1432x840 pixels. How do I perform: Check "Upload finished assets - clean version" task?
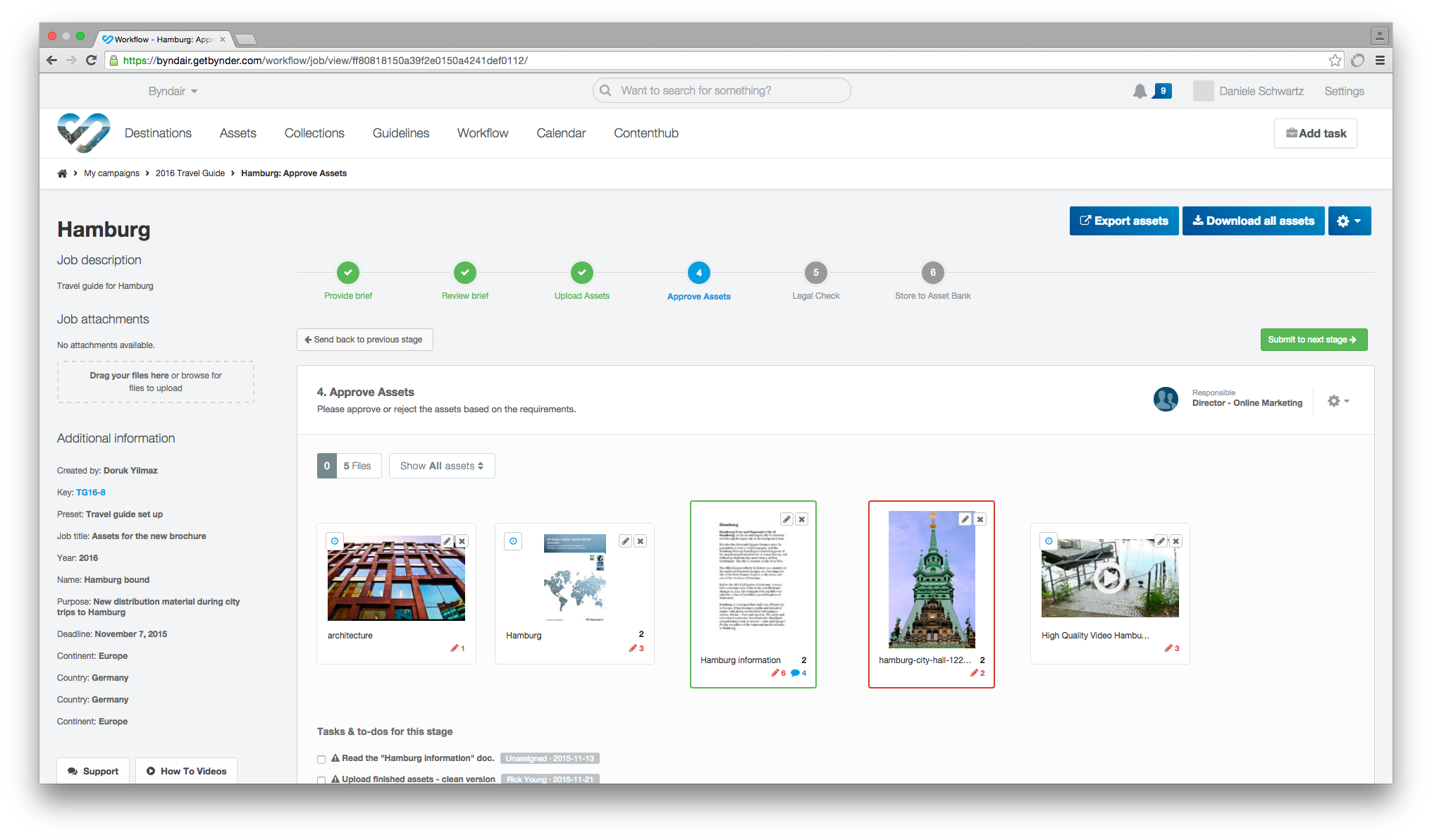click(x=321, y=779)
